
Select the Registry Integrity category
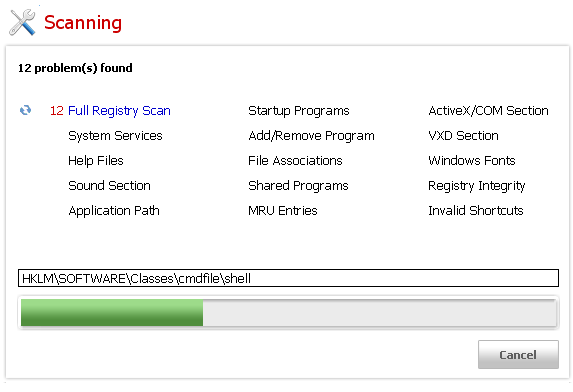(477, 186)
